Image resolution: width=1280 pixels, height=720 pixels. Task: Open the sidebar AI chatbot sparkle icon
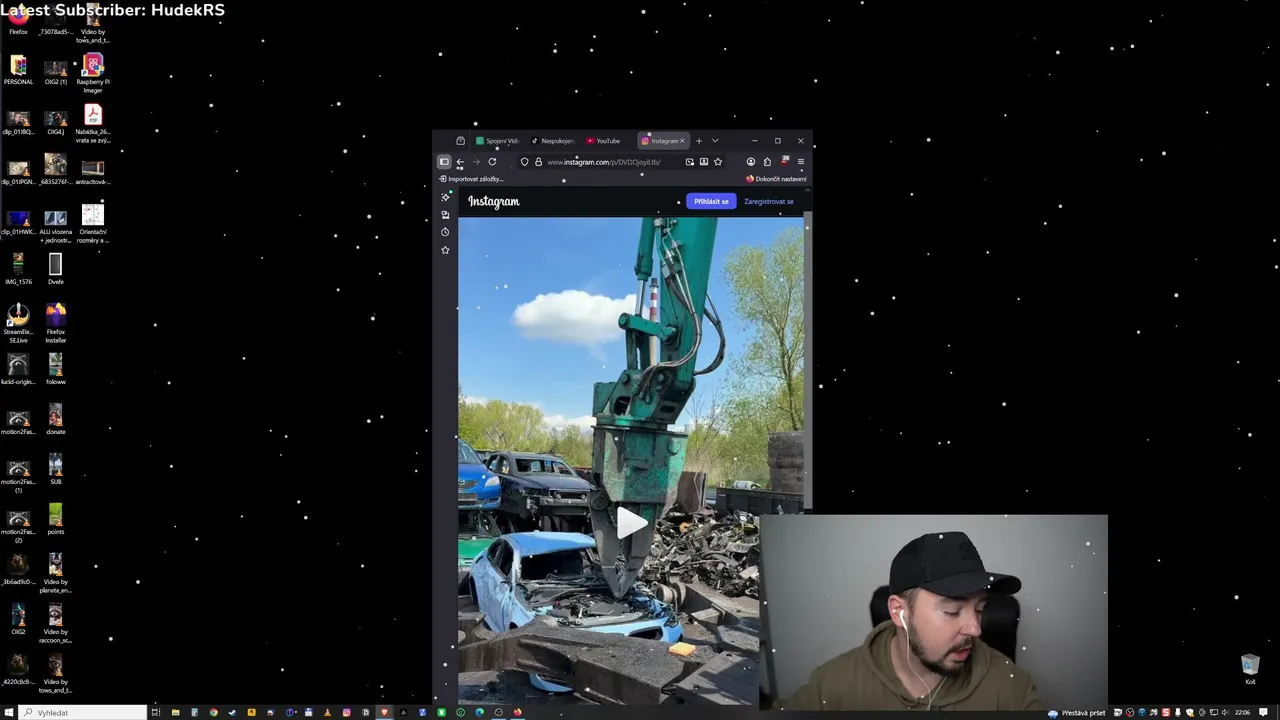click(x=445, y=197)
